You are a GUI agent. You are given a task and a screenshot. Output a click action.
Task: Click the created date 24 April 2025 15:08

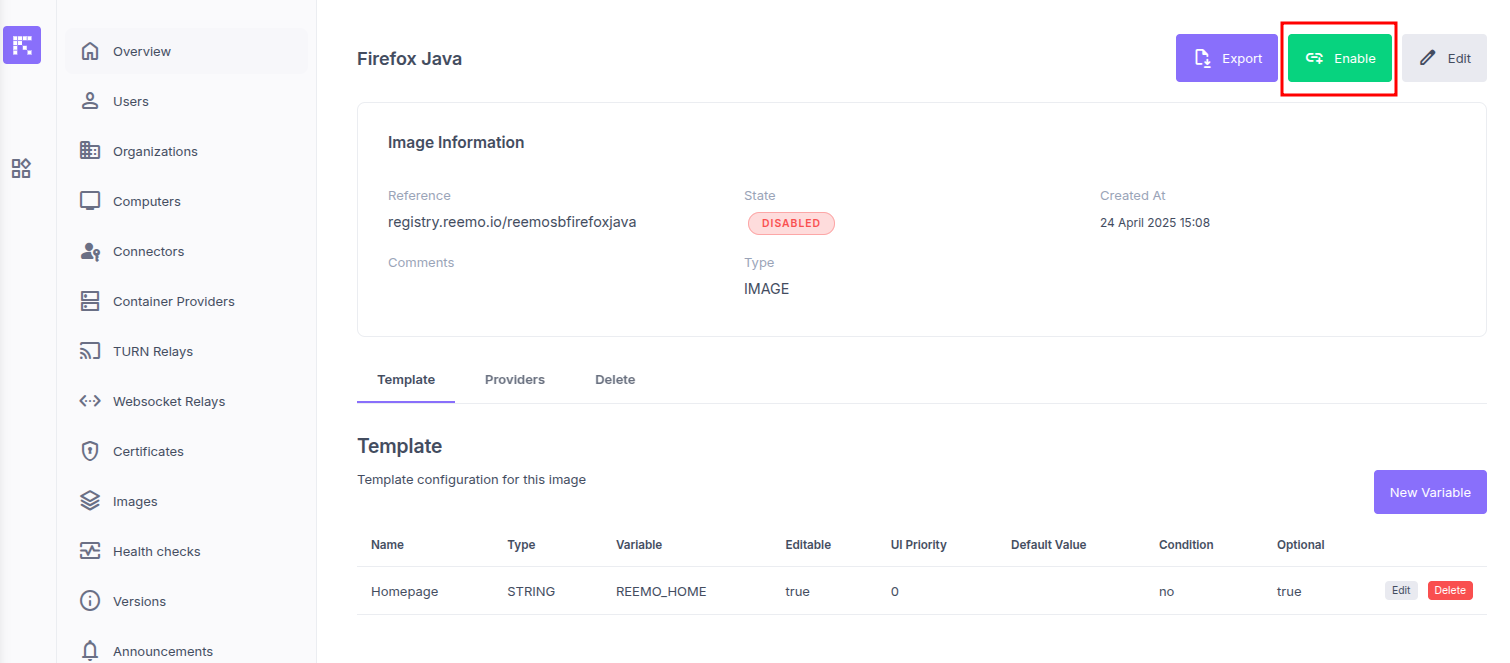pos(1155,223)
